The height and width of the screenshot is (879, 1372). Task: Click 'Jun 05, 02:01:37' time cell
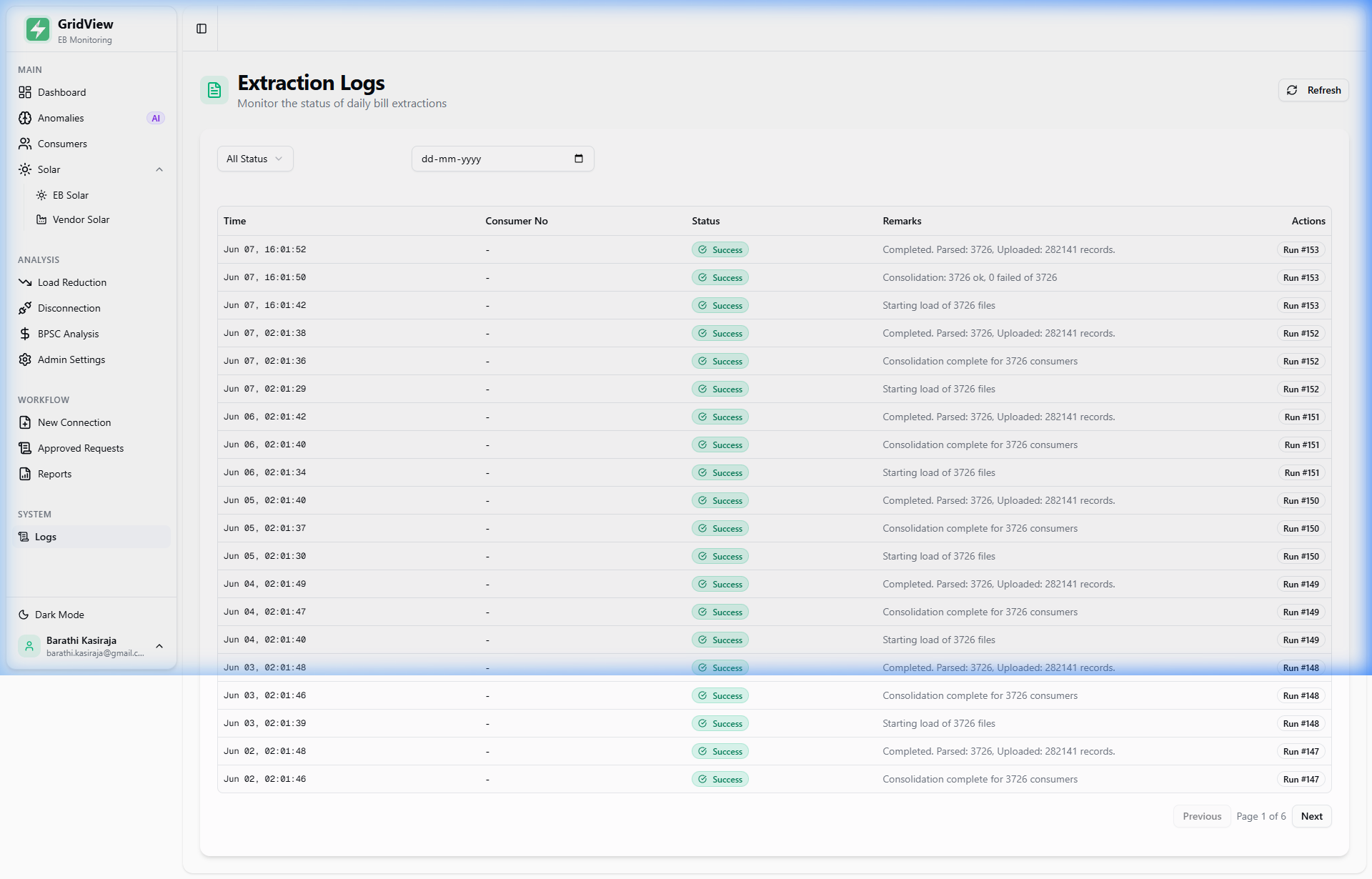[264, 528]
